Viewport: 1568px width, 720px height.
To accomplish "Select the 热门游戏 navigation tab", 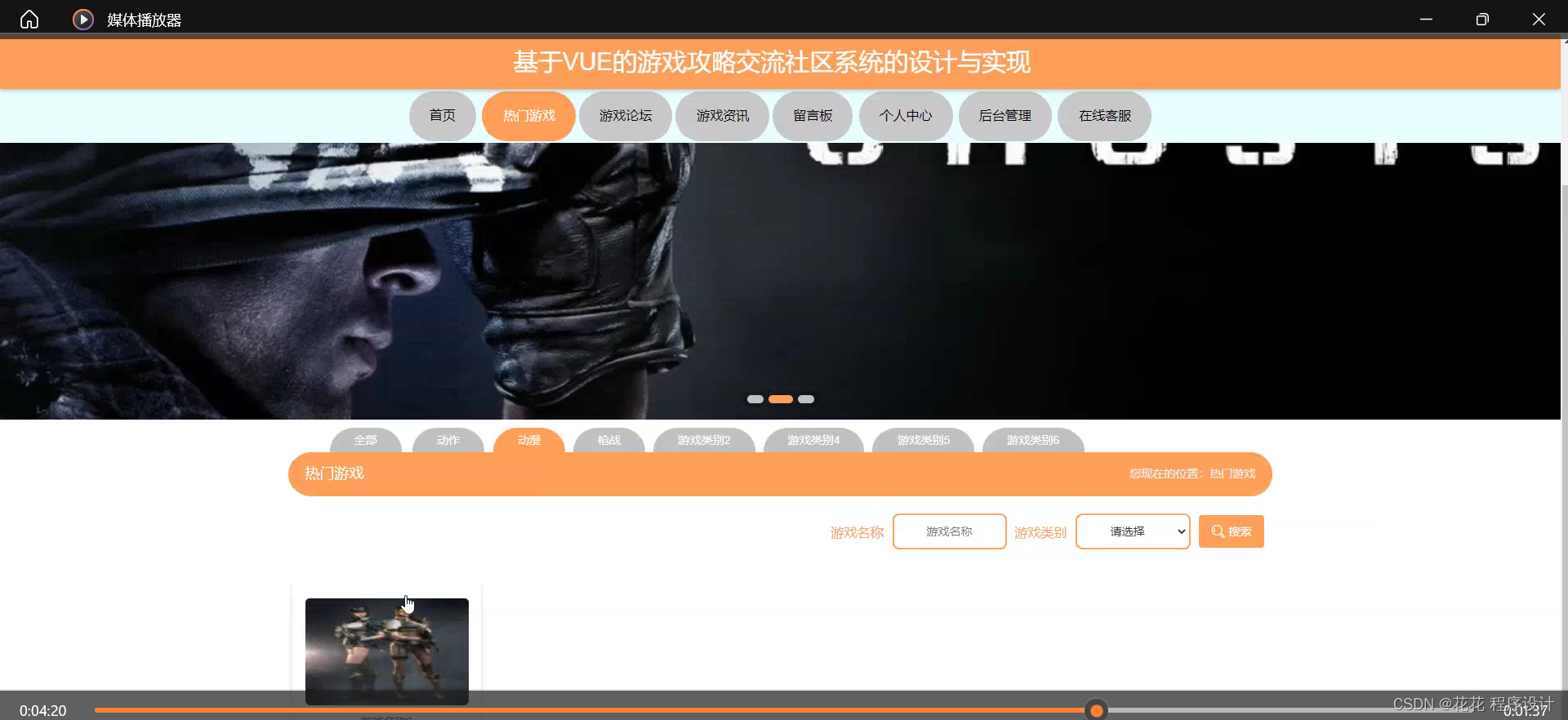I will 528,116.
